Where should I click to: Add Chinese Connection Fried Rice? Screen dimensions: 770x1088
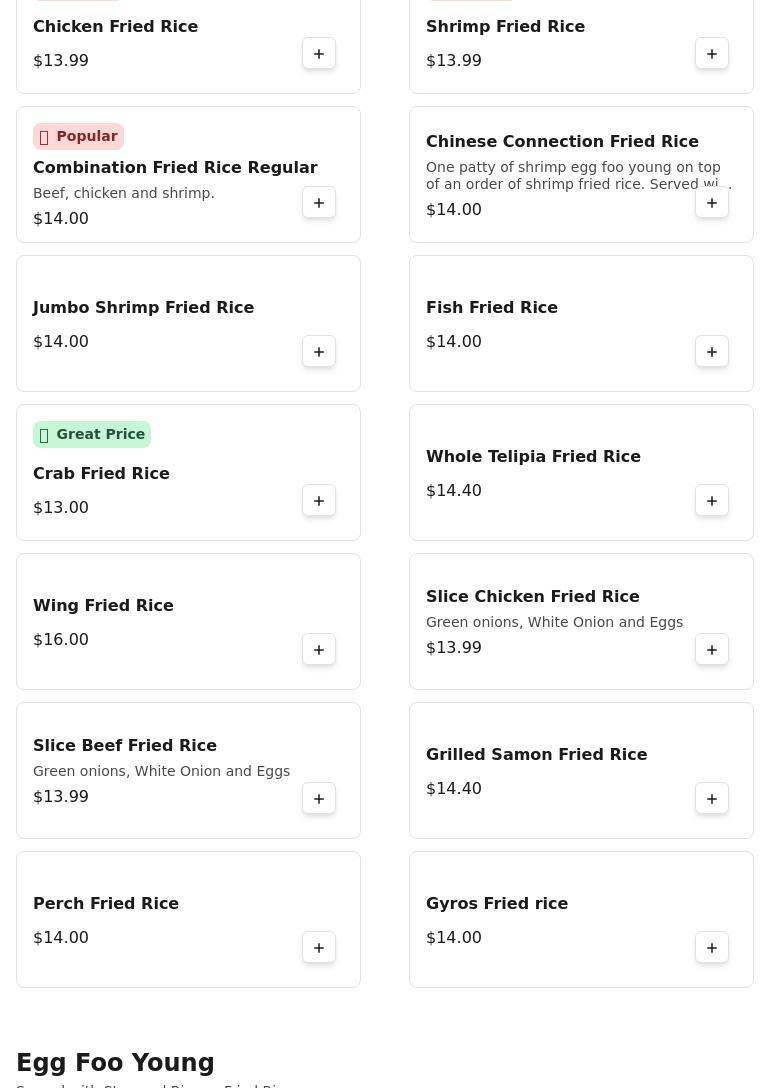[x=712, y=203]
